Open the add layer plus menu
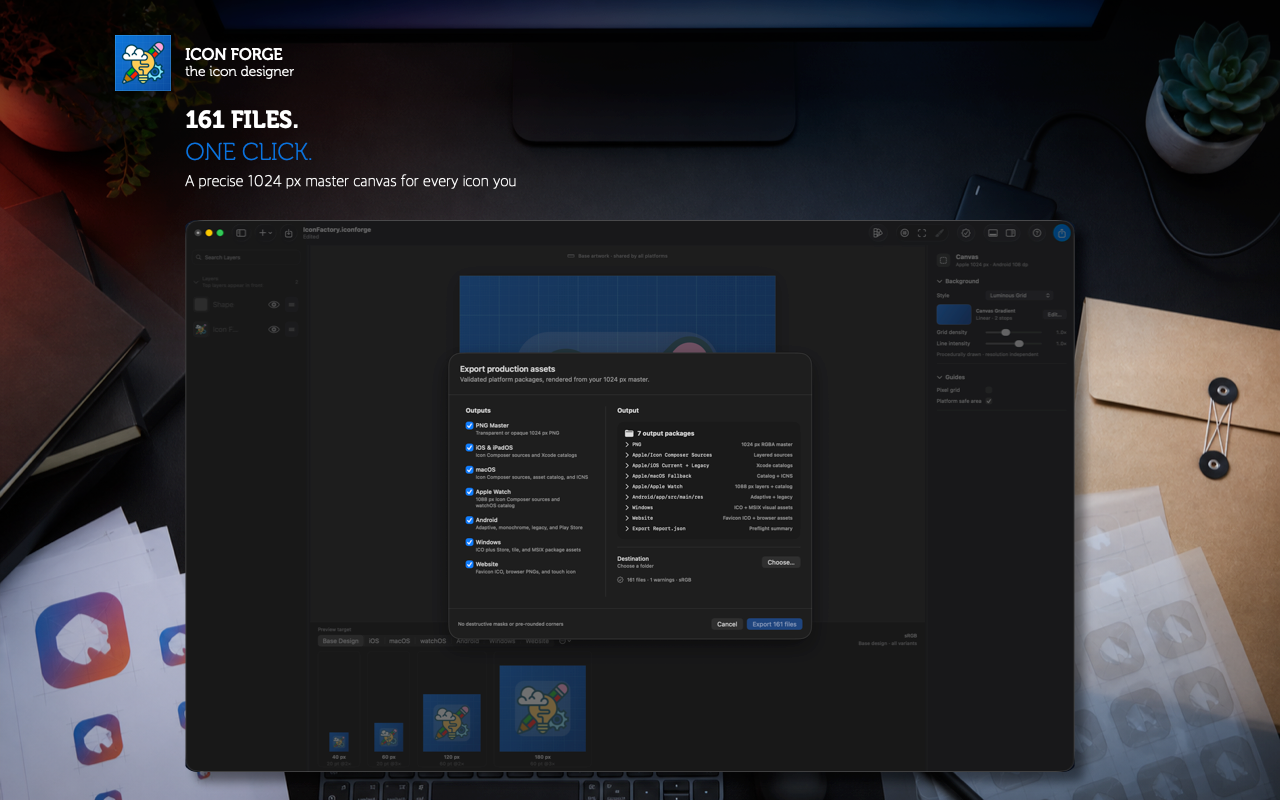 [265, 233]
